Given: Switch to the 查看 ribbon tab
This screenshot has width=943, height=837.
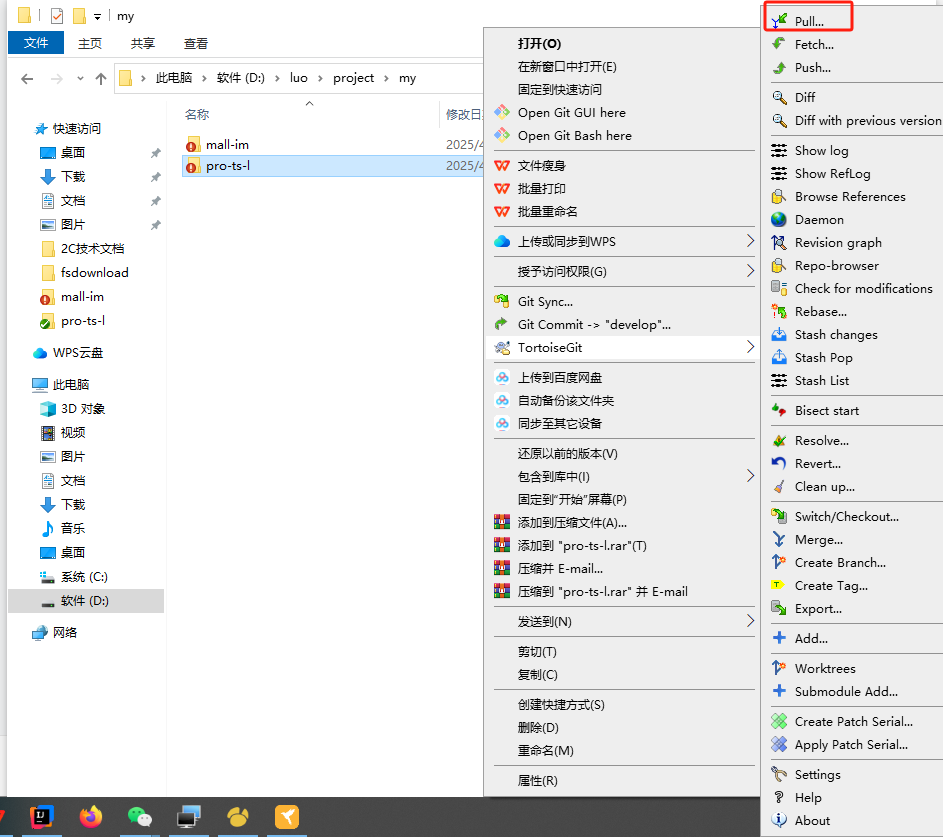Looking at the screenshot, I should (x=195, y=43).
